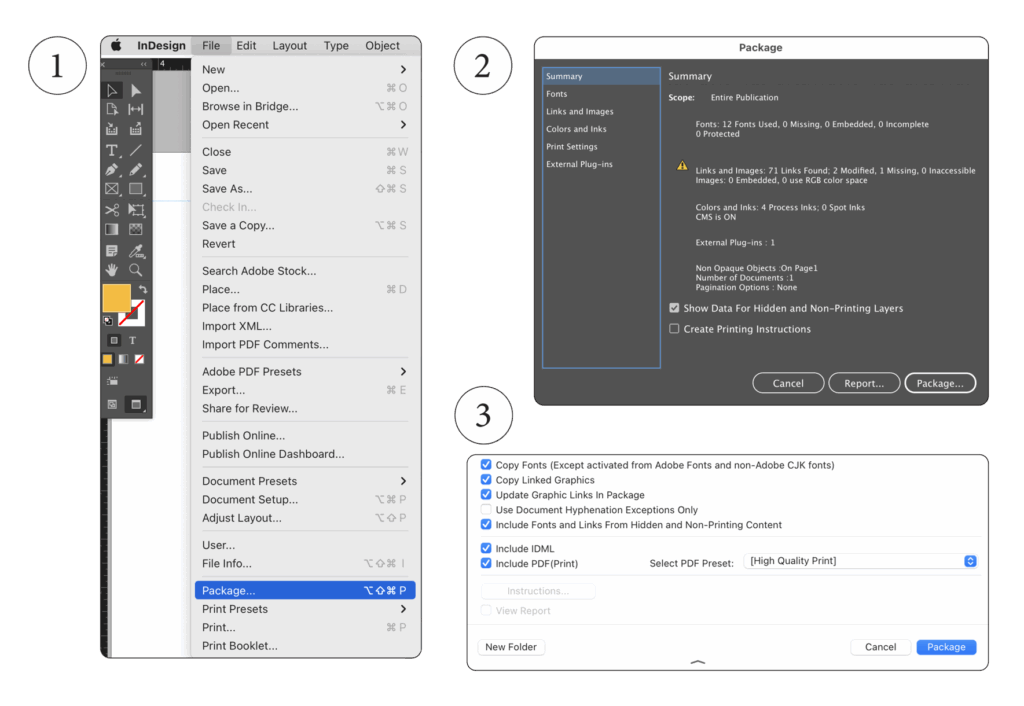Click the New Folder button
Image resolution: width=1024 pixels, height=706 pixels.
[511, 647]
